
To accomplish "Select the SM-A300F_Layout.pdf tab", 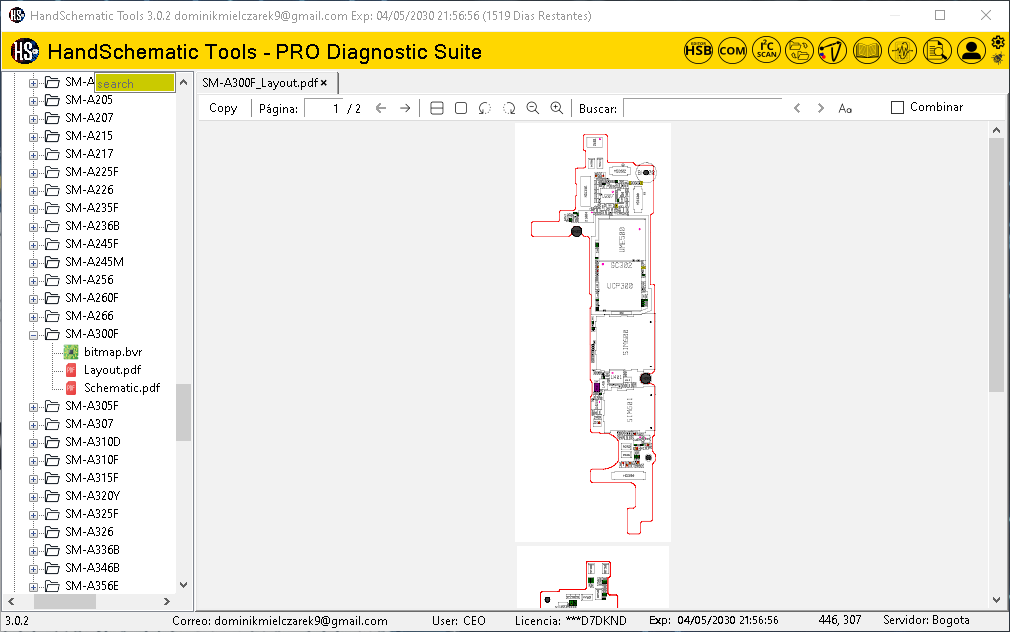I will pos(260,82).
